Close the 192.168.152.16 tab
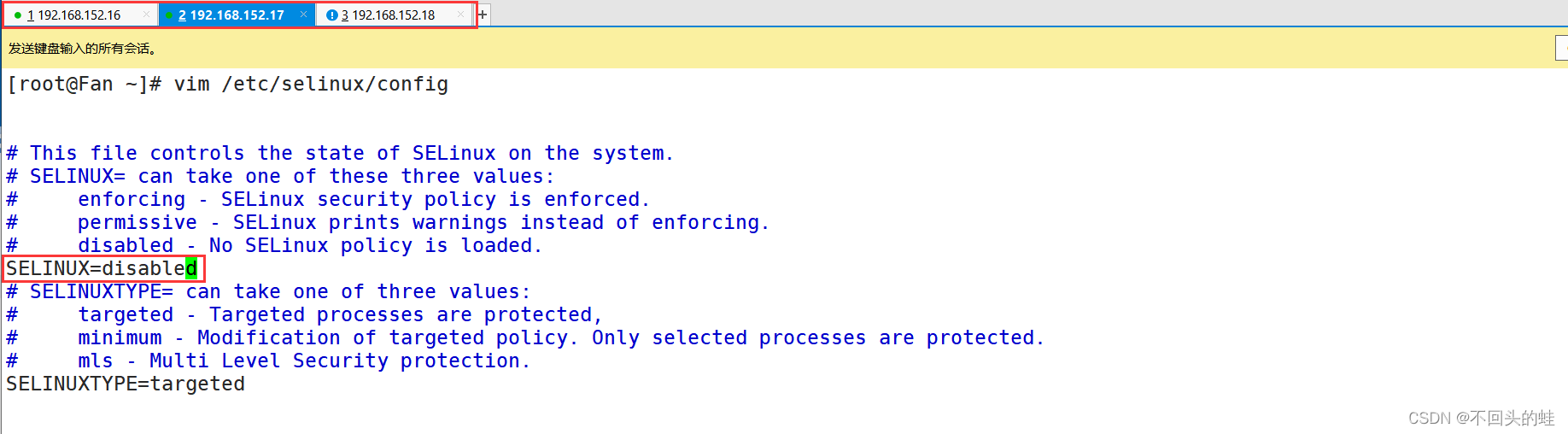The height and width of the screenshot is (434, 1568). (x=146, y=15)
